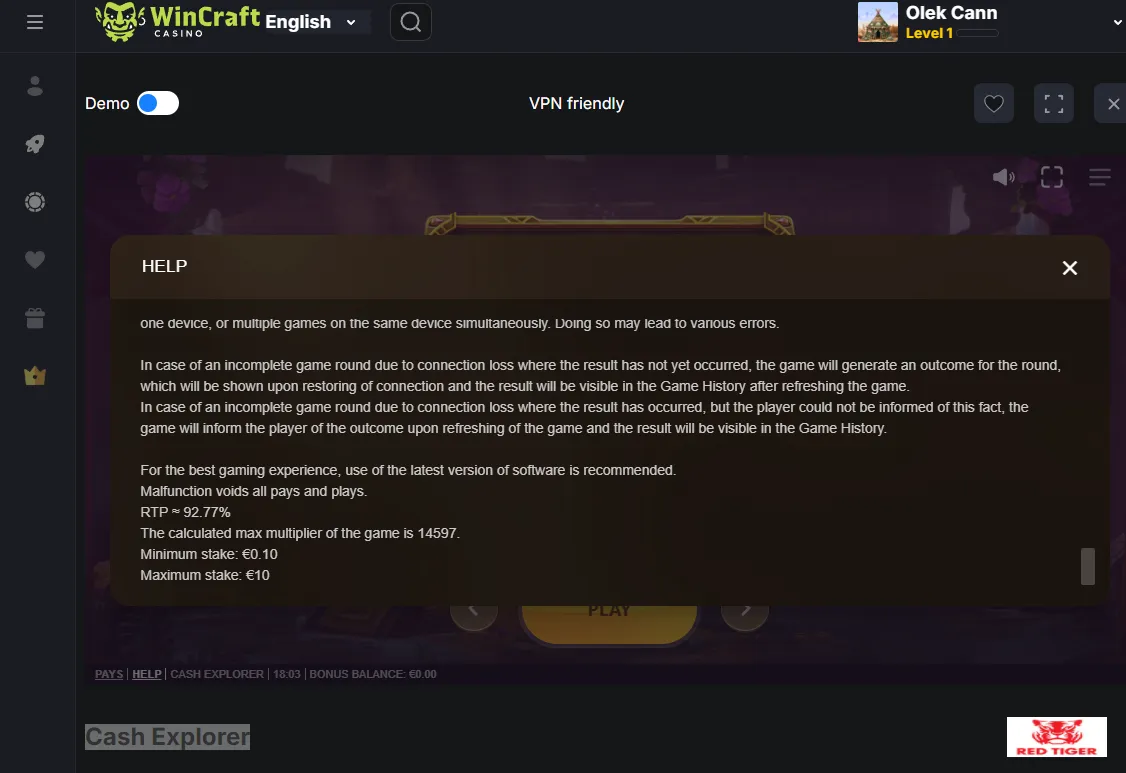Viewport: 1126px width, 773px height.
Task: Expand the Olek Cann account dropdown arrow
Action: coord(1117,22)
